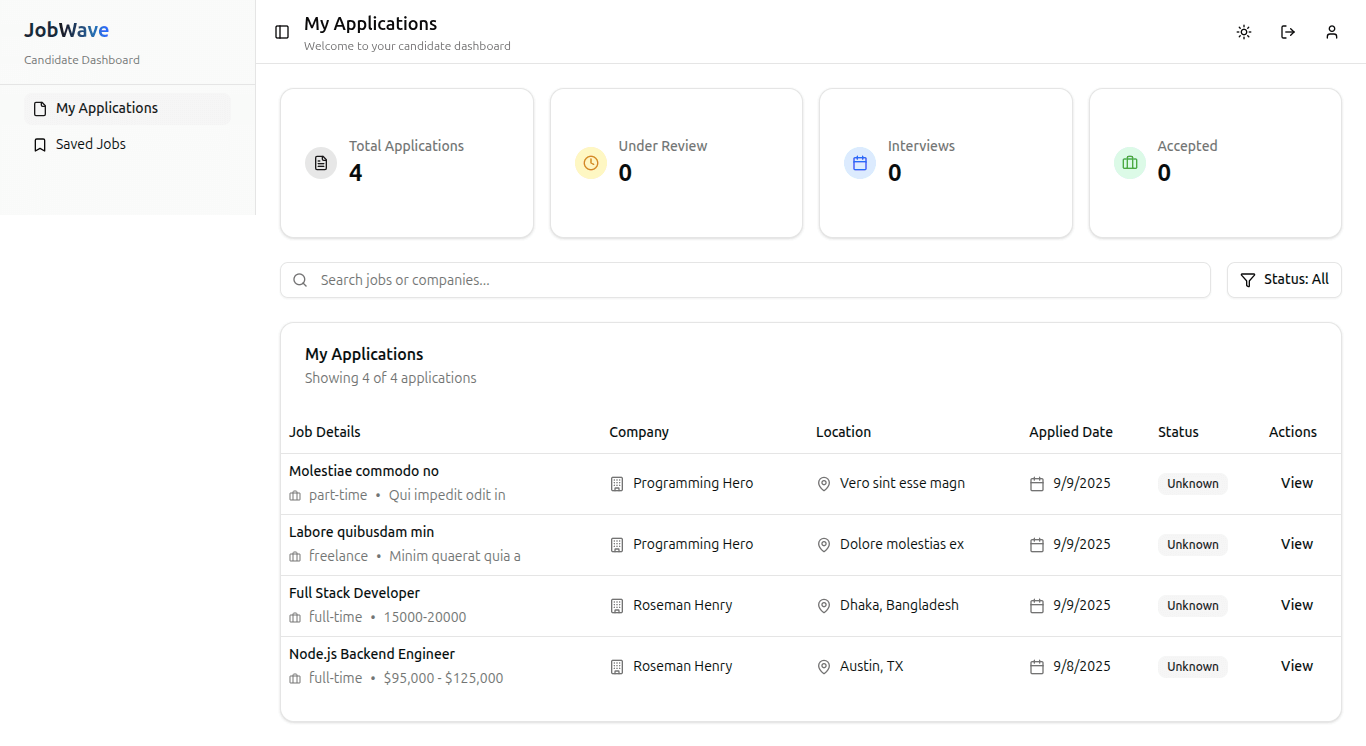Open the Status: All filter dropdown
Screen dimensions: 1366x746
click(1284, 280)
